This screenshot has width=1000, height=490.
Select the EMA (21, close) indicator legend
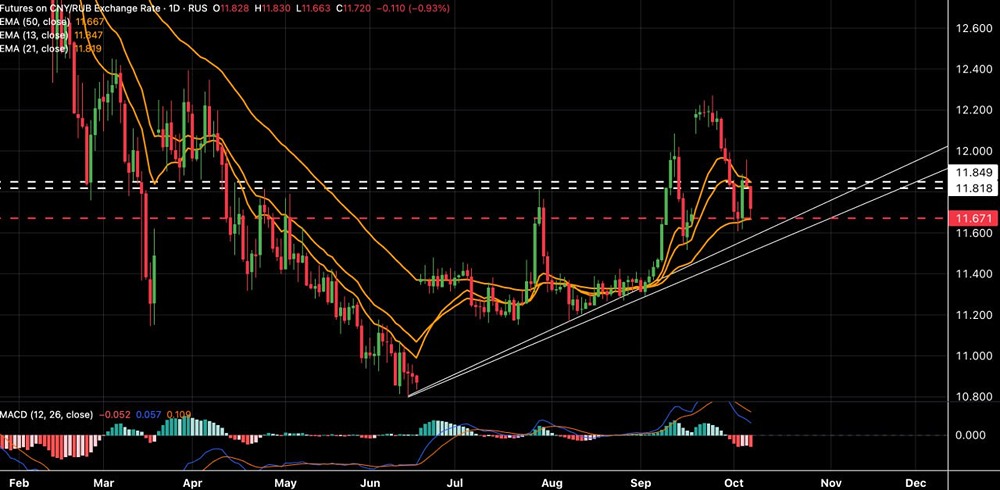pyautogui.click(x=34, y=49)
